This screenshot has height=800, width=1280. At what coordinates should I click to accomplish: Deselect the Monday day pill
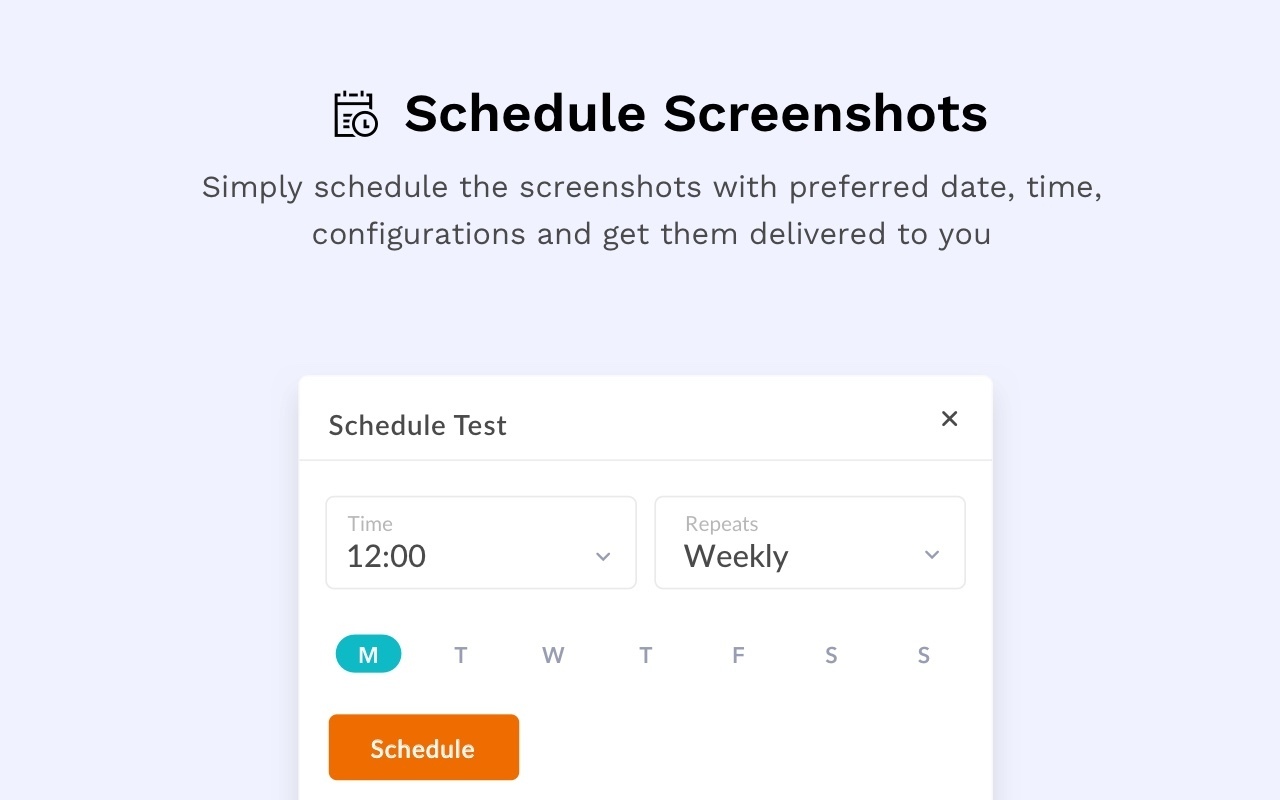[x=368, y=655]
